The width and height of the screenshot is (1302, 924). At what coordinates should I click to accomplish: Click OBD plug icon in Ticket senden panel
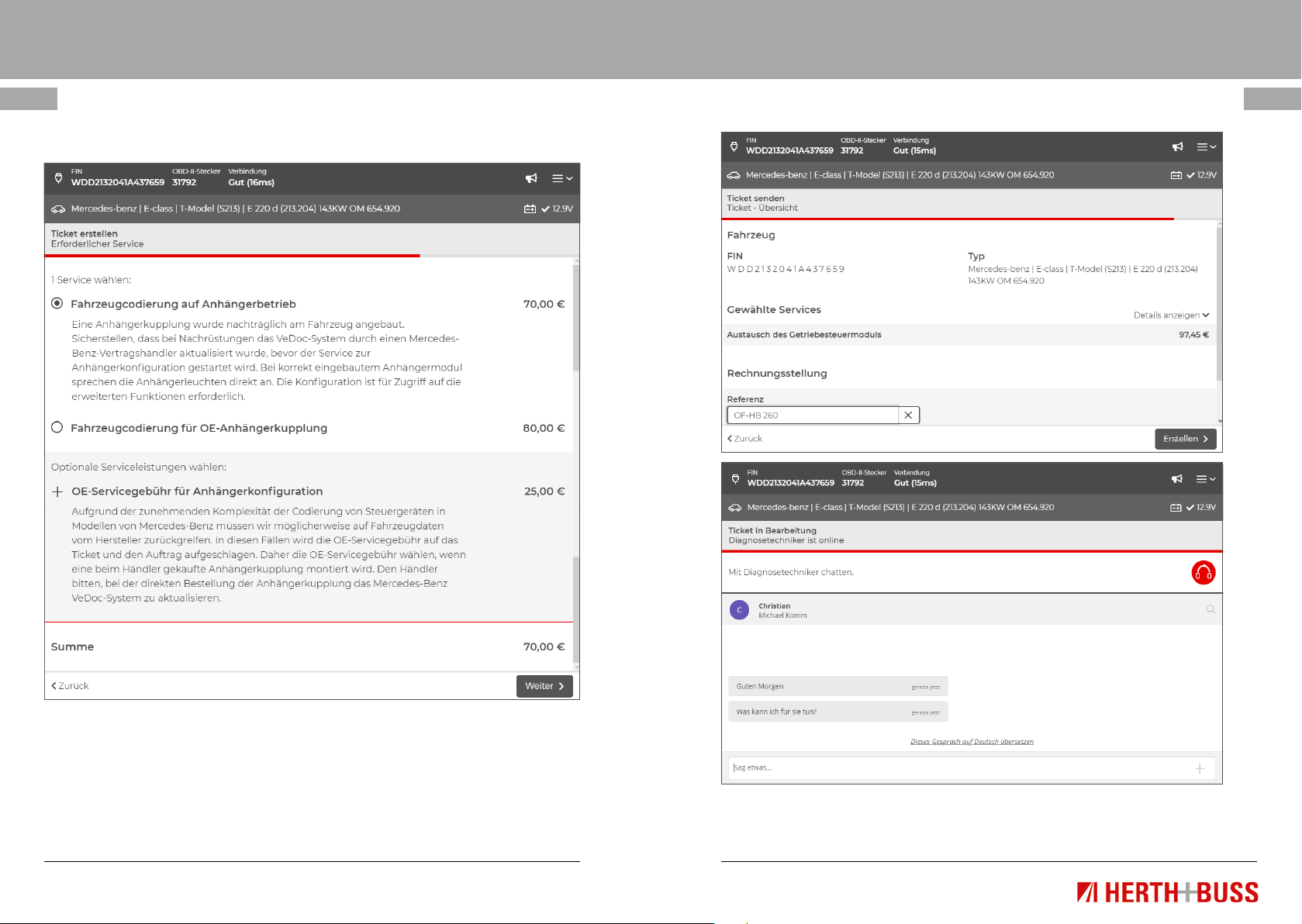734,146
